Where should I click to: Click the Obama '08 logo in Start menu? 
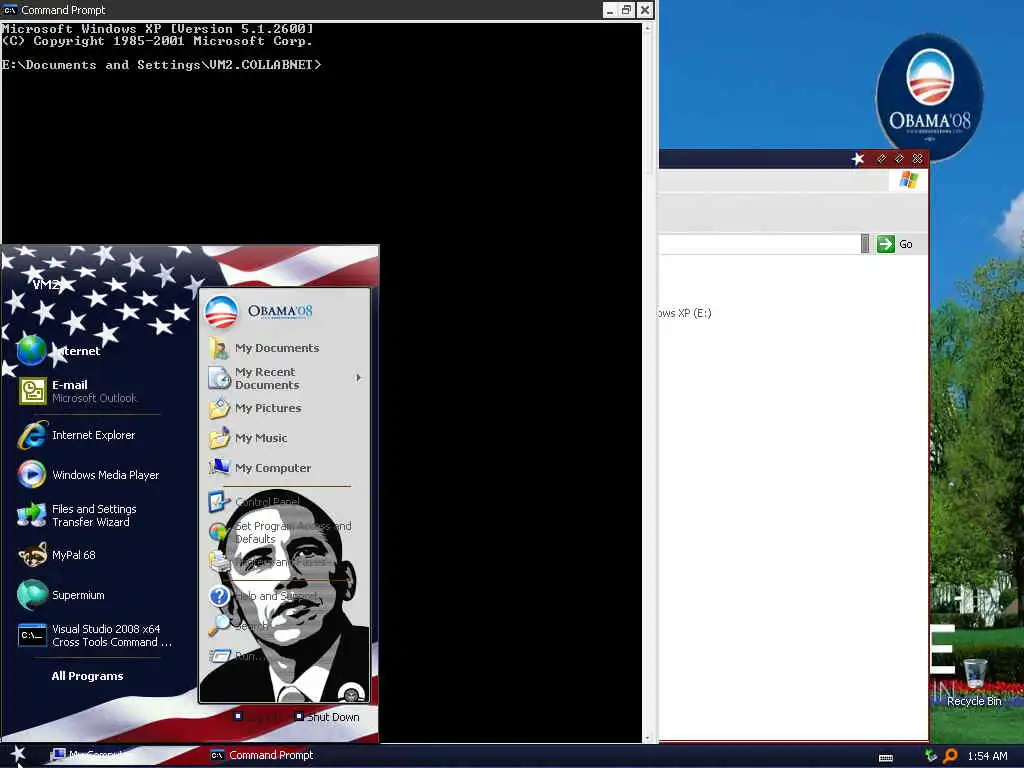click(x=259, y=312)
